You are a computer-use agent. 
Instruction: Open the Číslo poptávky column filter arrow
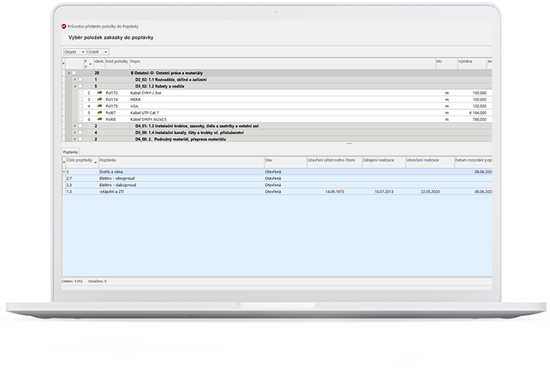95,162
